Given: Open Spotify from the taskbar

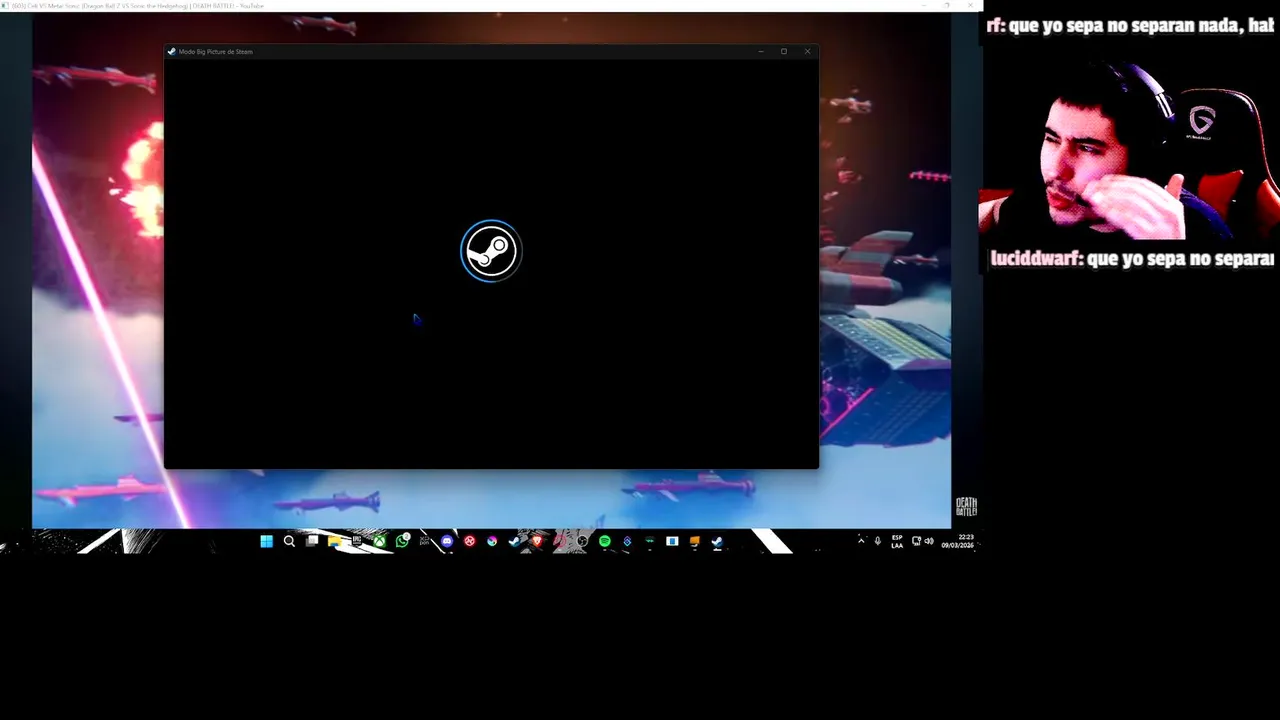Looking at the screenshot, I should point(605,541).
